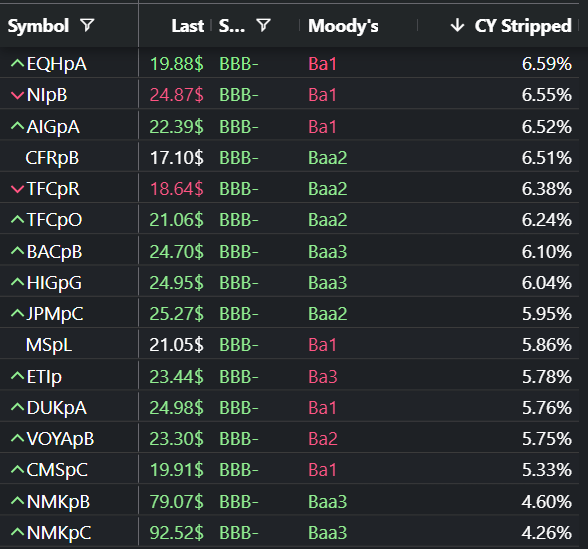Click the up-arrow icon next to JPMpC
Image resolution: width=588 pixels, height=549 pixels.
(x=17, y=313)
